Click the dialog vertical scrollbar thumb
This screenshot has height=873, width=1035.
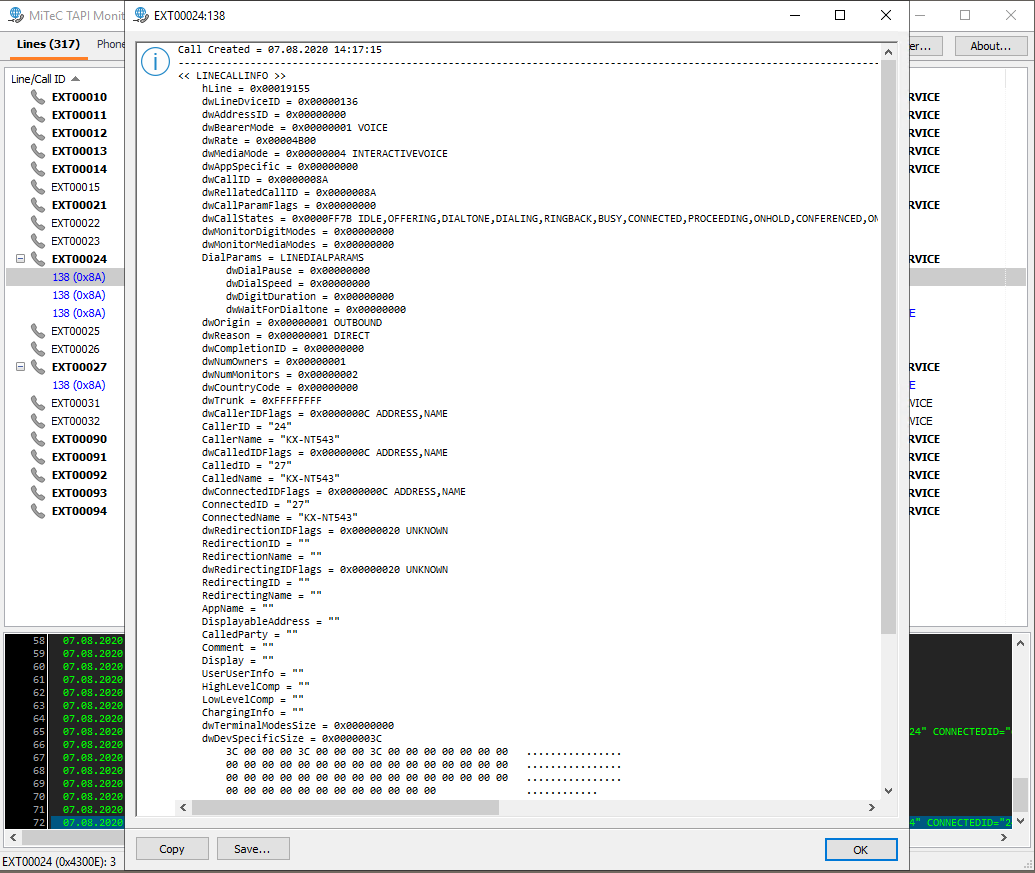[888, 347]
